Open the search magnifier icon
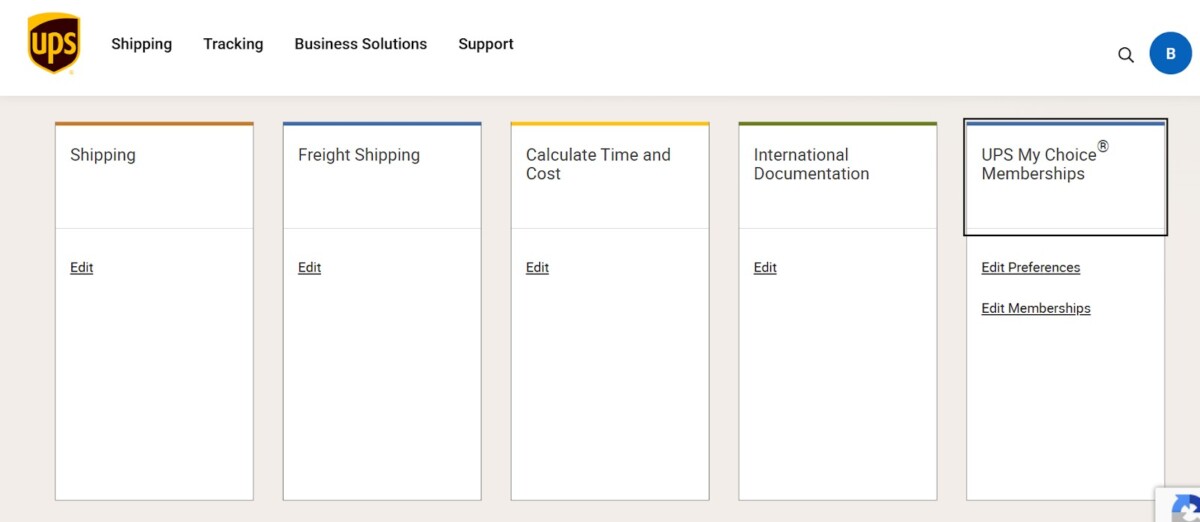This screenshot has width=1200, height=522. click(1126, 55)
